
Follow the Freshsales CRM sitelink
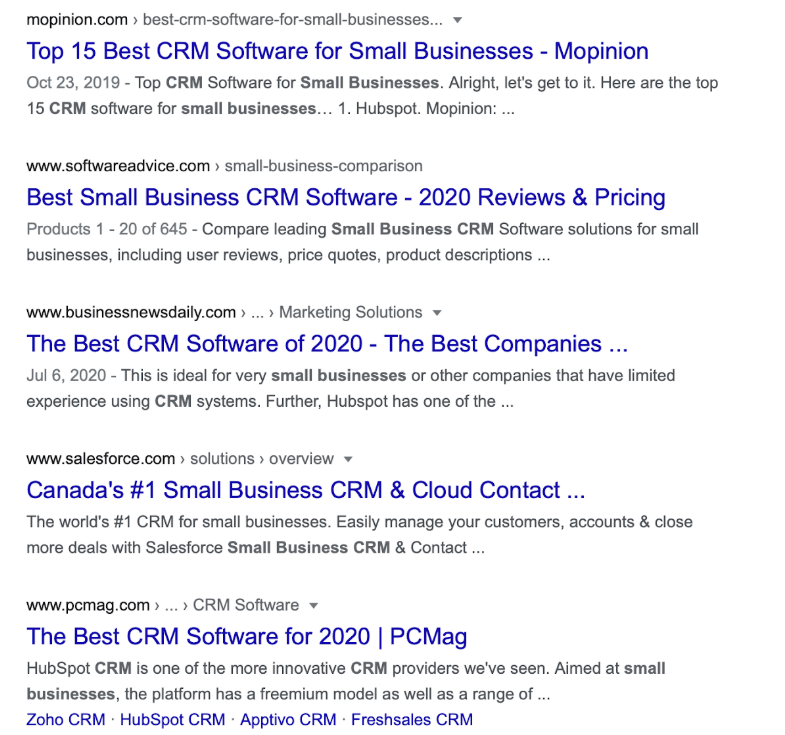pyautogui.click(x=412, y=719)
